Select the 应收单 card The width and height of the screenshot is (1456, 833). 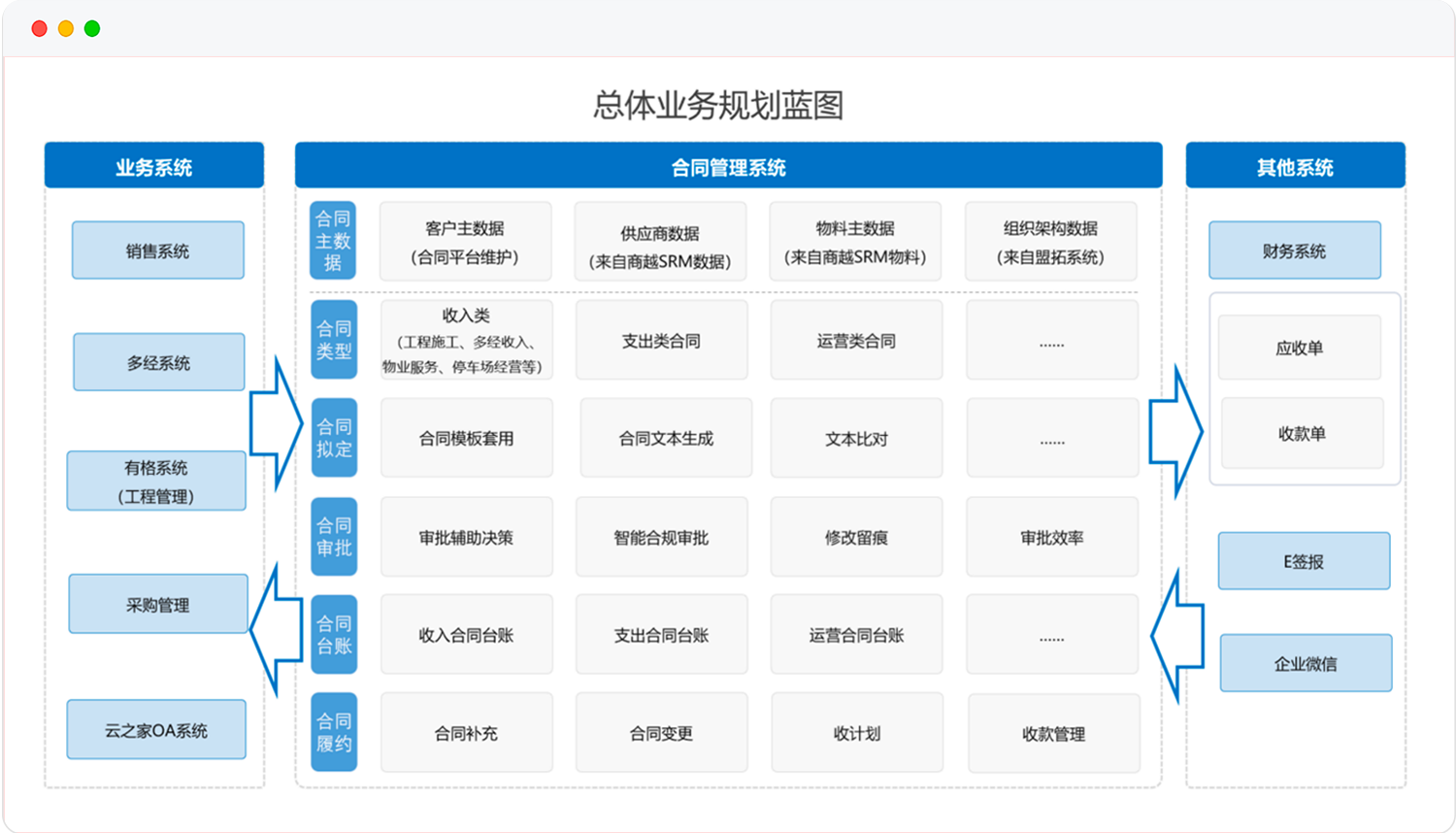1300,348
